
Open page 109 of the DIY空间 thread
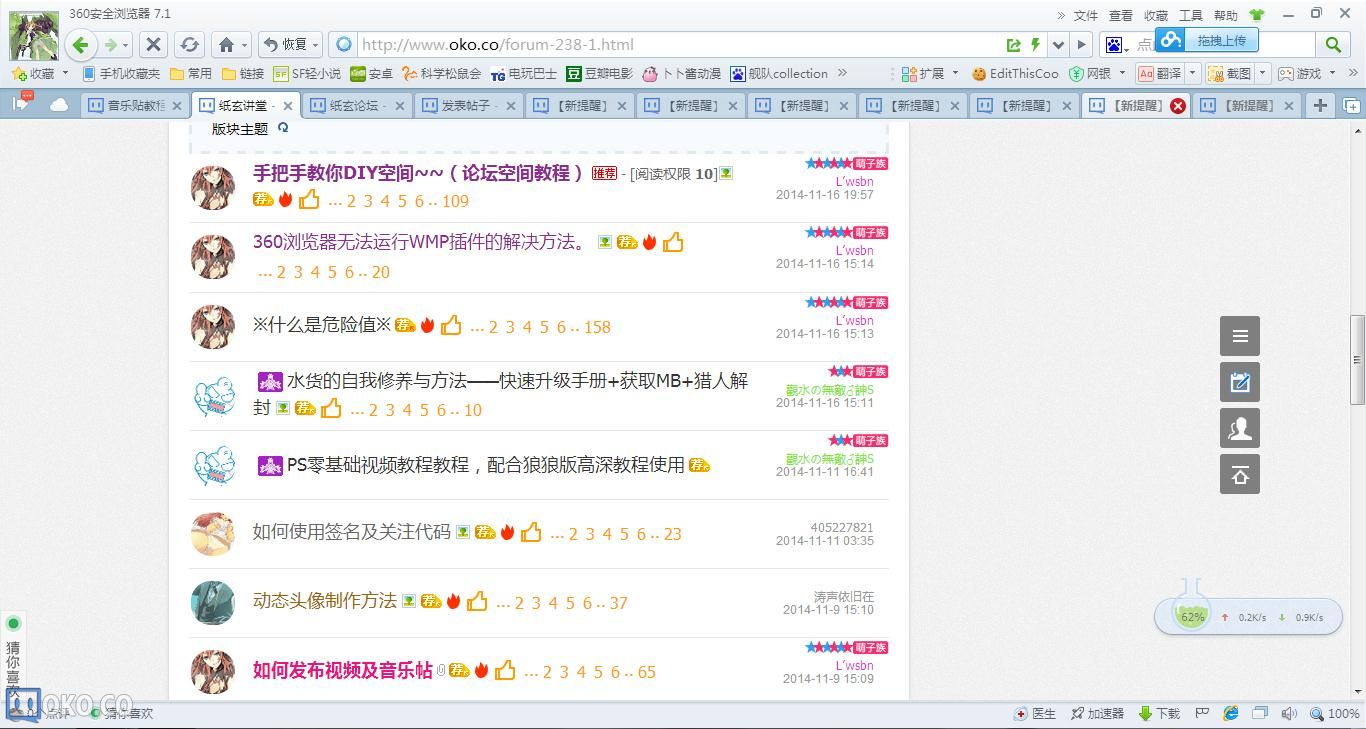point(455,201)
